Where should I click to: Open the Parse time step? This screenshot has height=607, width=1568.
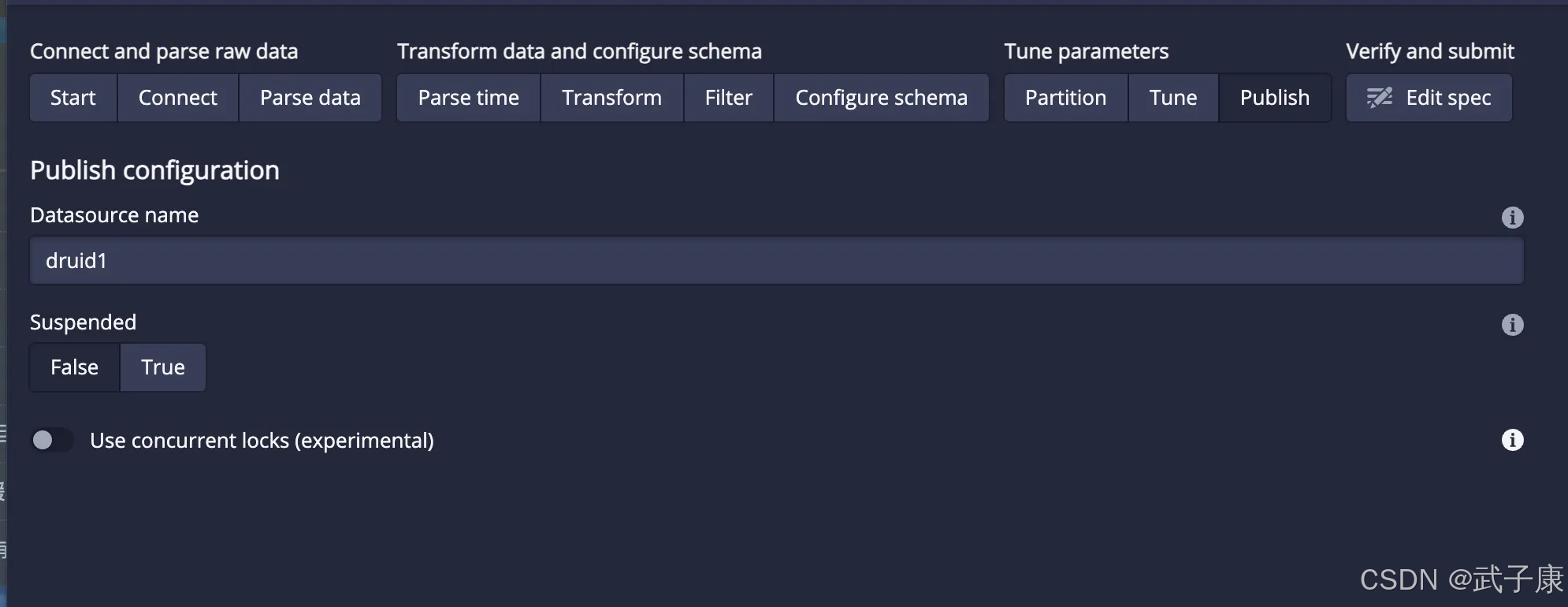[x=468, y=98]
